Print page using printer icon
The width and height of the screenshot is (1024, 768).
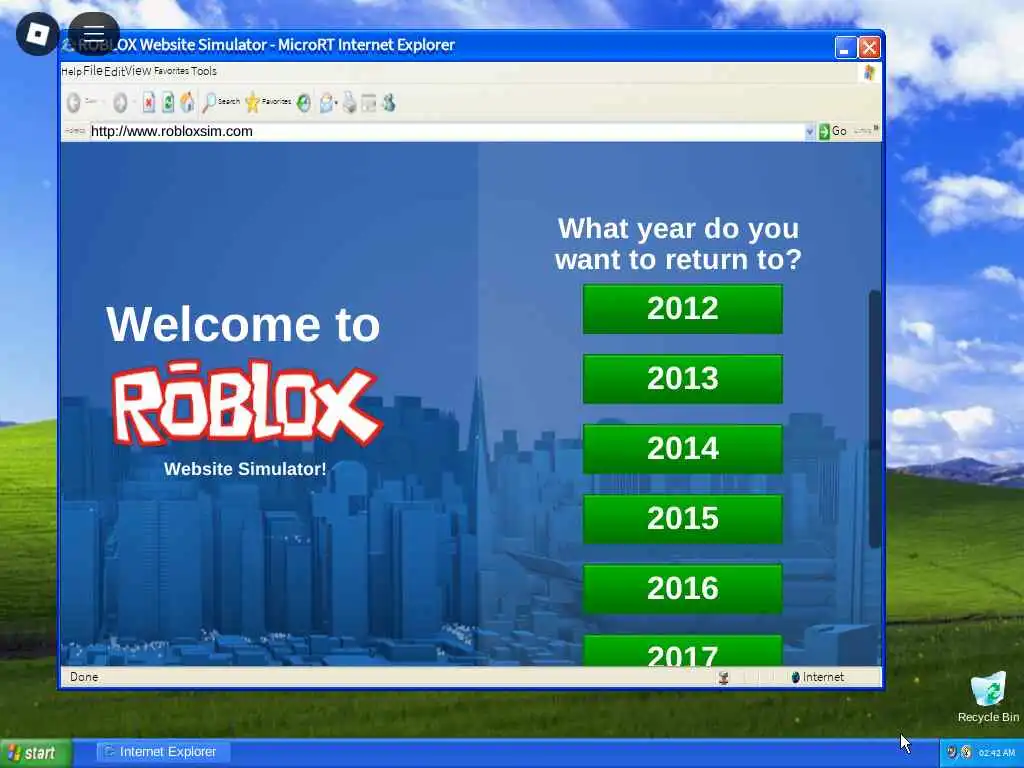(x=349, y=103)
